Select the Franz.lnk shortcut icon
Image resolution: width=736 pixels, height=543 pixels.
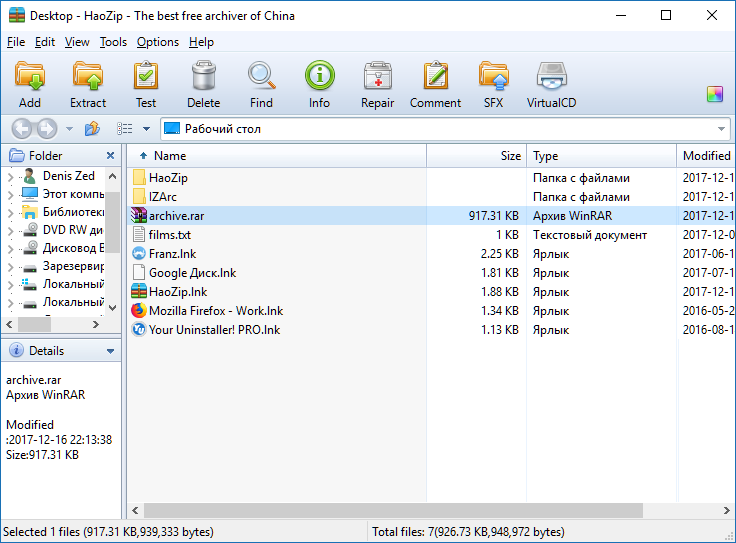point(139,253)
